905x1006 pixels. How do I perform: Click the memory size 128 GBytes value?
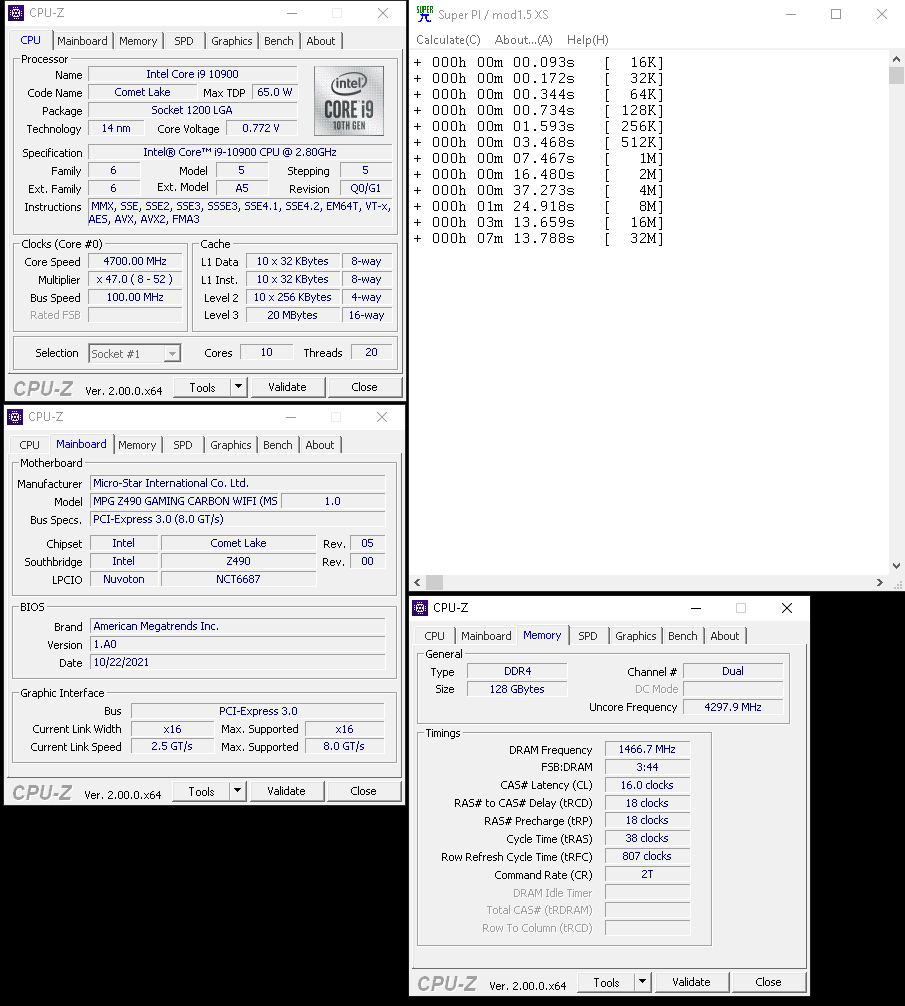(517, 689)
